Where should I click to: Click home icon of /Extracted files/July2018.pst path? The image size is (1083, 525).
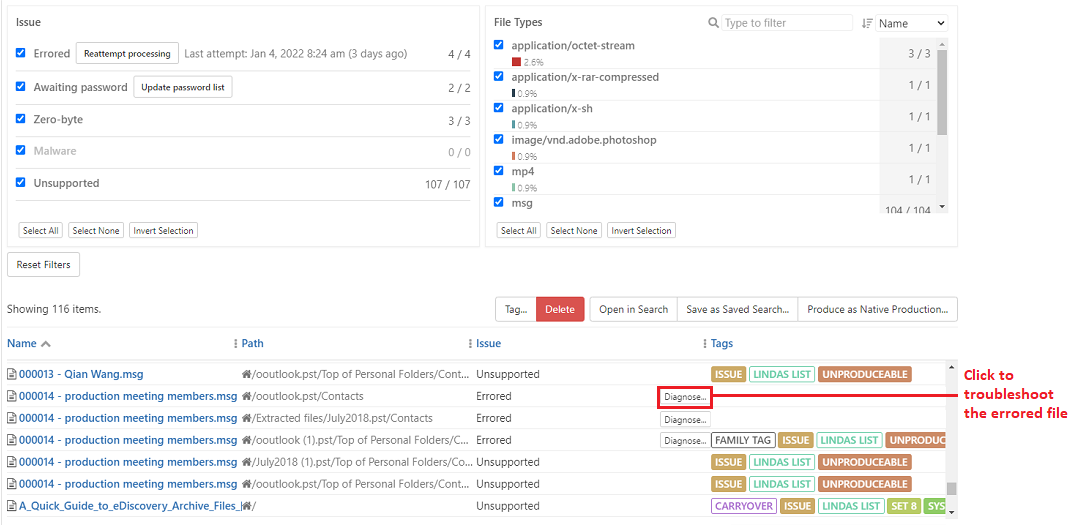[246, 418]
